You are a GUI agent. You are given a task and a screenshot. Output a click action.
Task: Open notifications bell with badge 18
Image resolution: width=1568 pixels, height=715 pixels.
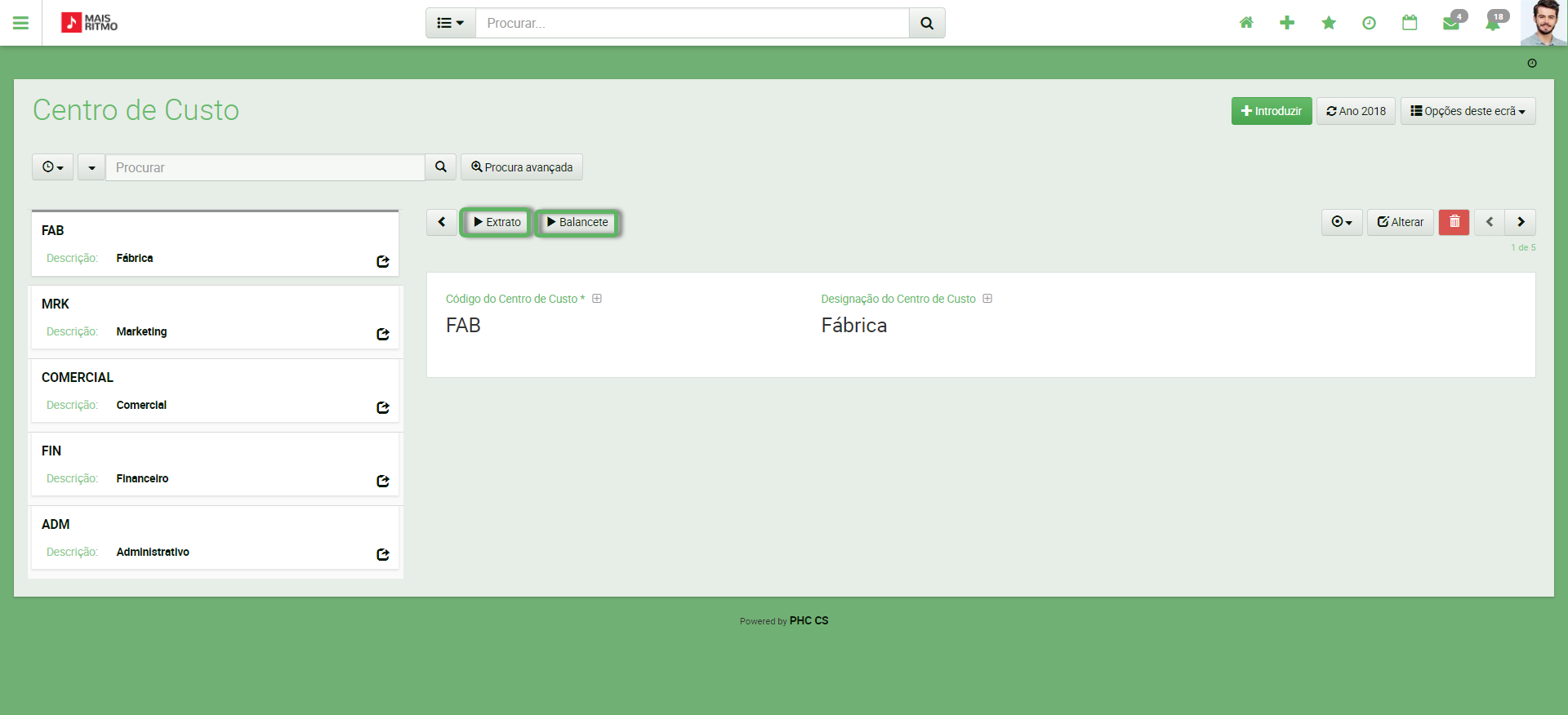(x=1493, y=23)
